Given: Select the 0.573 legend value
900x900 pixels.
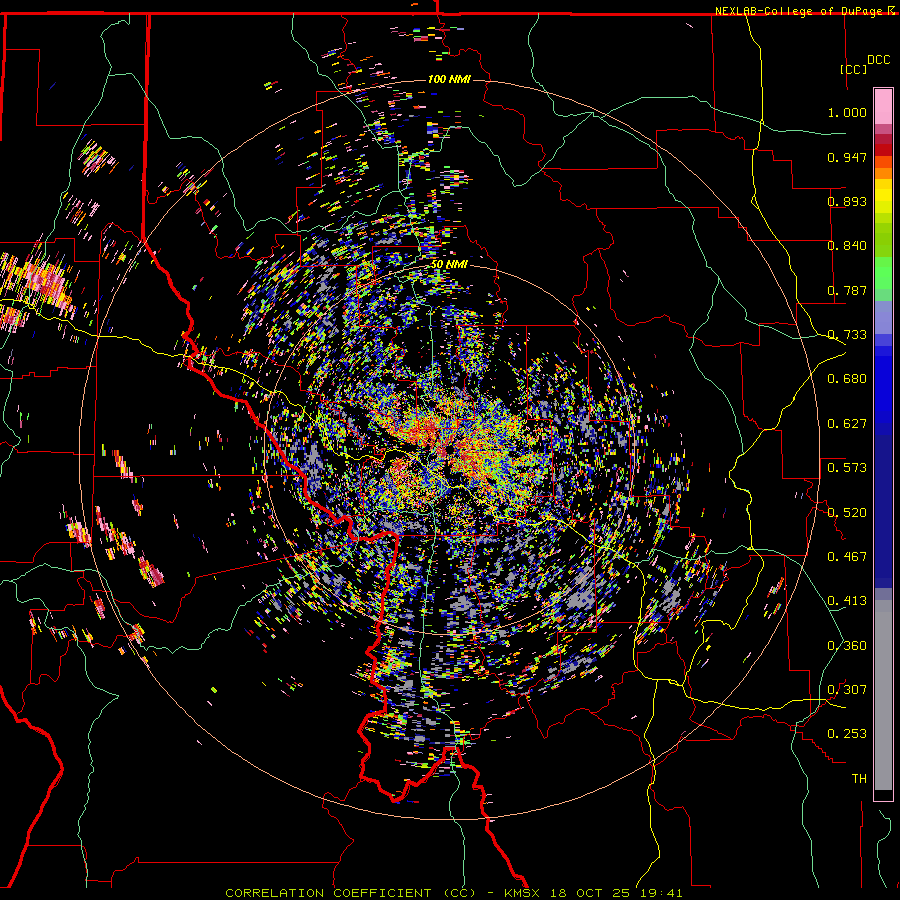Looking at the screenshot, I should tap(847, 468).
